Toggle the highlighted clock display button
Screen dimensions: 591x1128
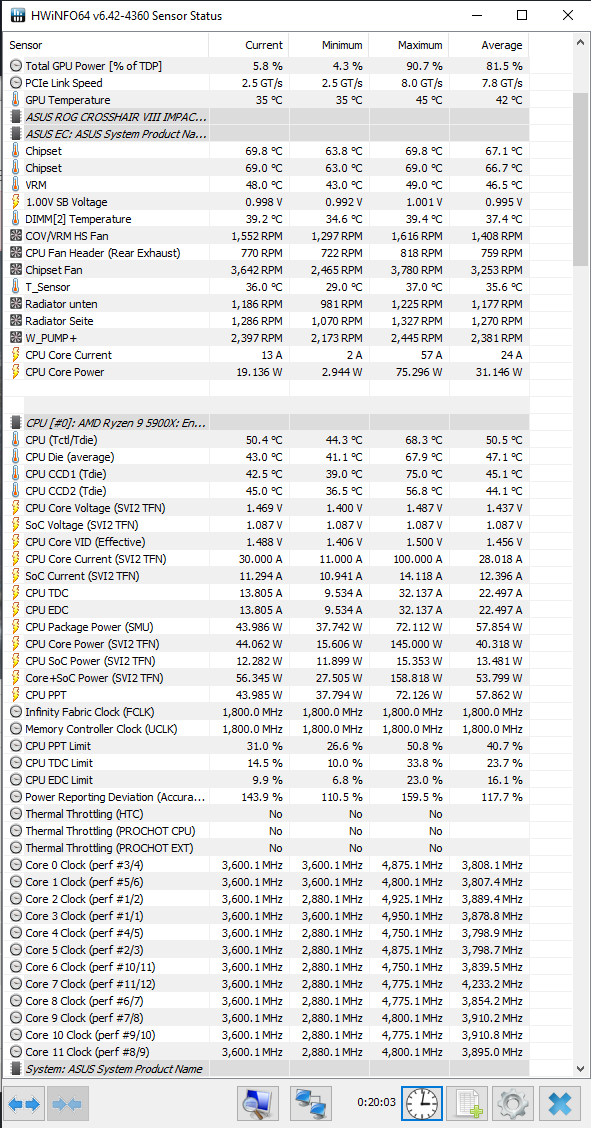click(421, 1103)
